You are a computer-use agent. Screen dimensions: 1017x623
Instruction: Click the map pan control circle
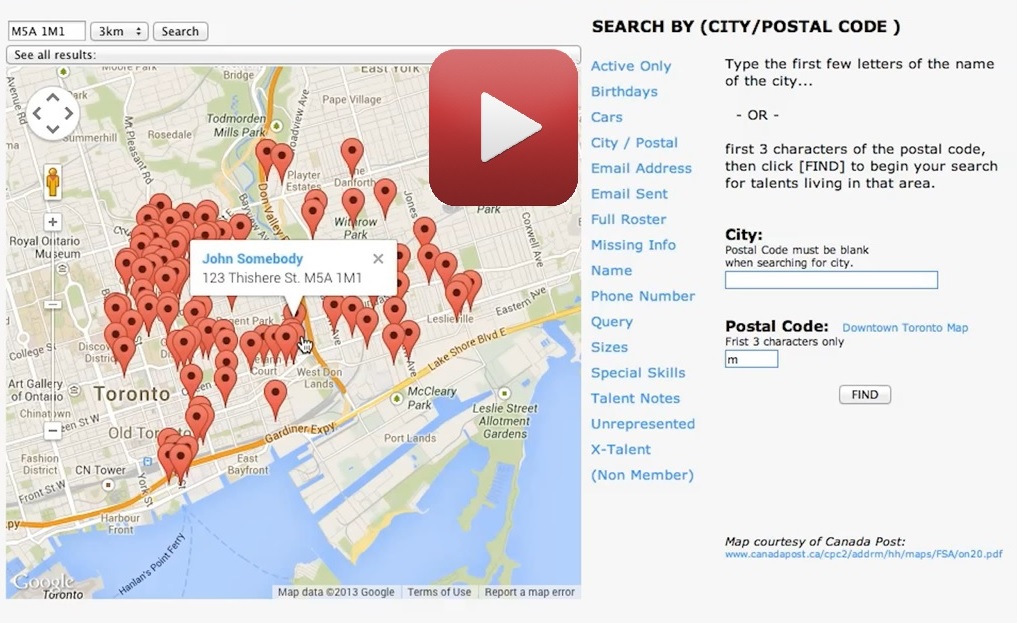point(52,112)
